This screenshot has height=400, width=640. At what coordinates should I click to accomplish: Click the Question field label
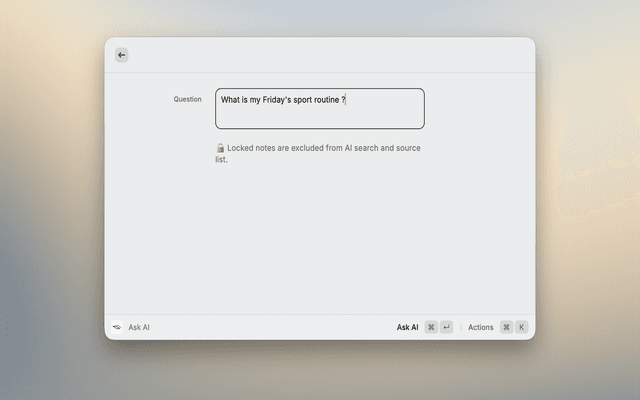187,99
